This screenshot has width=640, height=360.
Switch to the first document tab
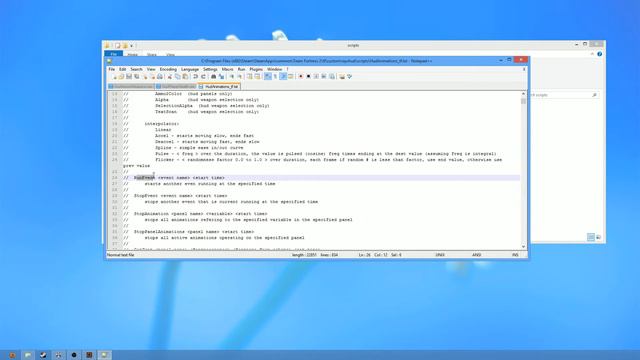[131, 87]
